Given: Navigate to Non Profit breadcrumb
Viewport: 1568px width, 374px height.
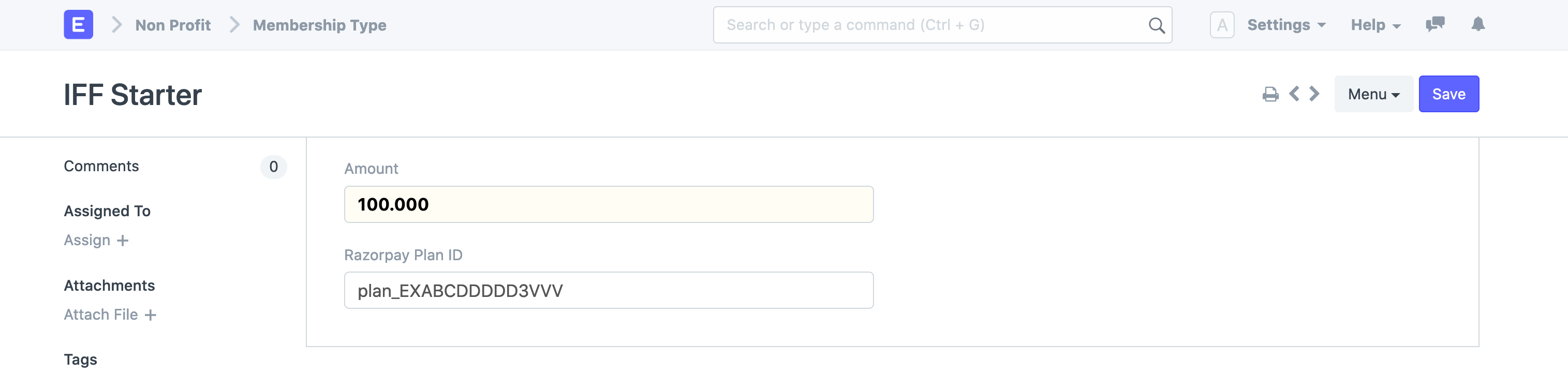Looking at the screenshot, I should pos(173,25).
